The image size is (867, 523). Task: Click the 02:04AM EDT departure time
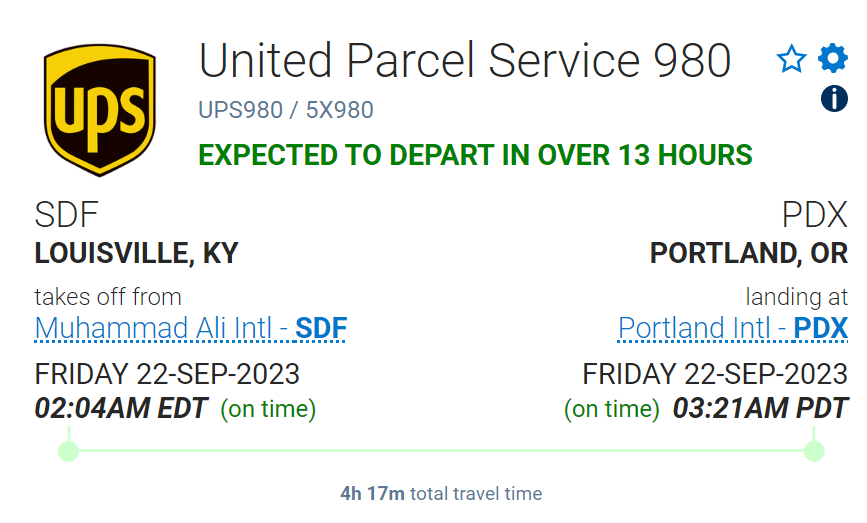121,408
